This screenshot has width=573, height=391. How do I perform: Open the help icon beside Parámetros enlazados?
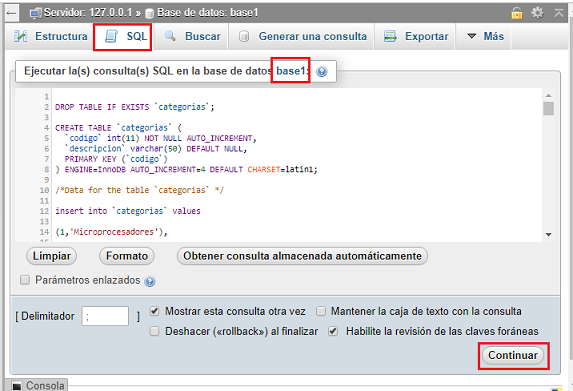pyautogui.click(x=149, y=281)
